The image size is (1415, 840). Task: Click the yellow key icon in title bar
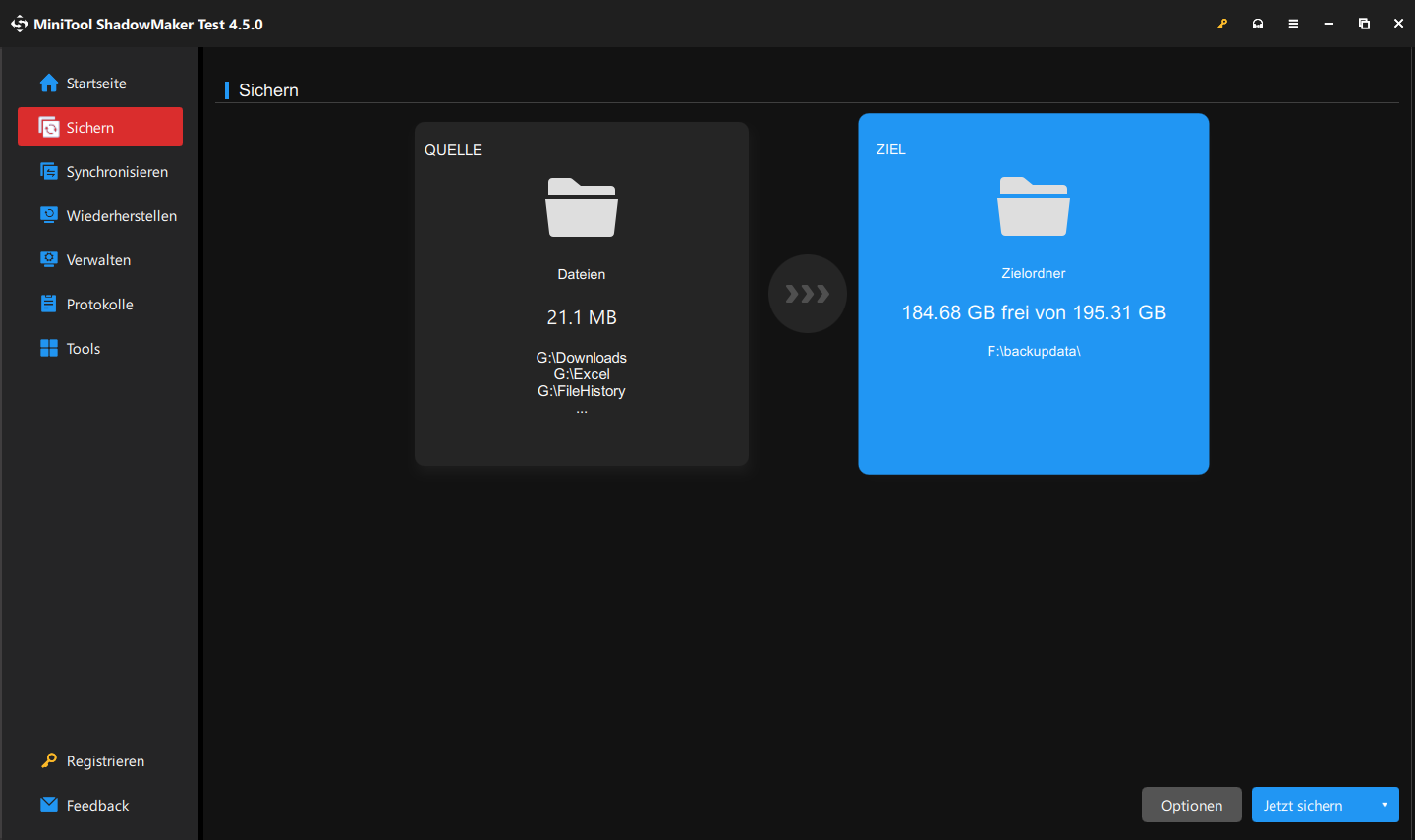click(x=1222, y=24)
